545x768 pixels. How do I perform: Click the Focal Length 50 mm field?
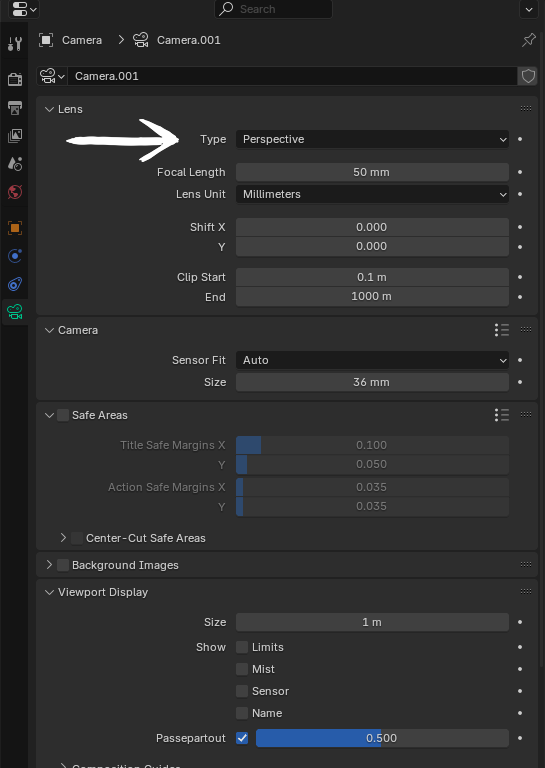coord(372,172)
